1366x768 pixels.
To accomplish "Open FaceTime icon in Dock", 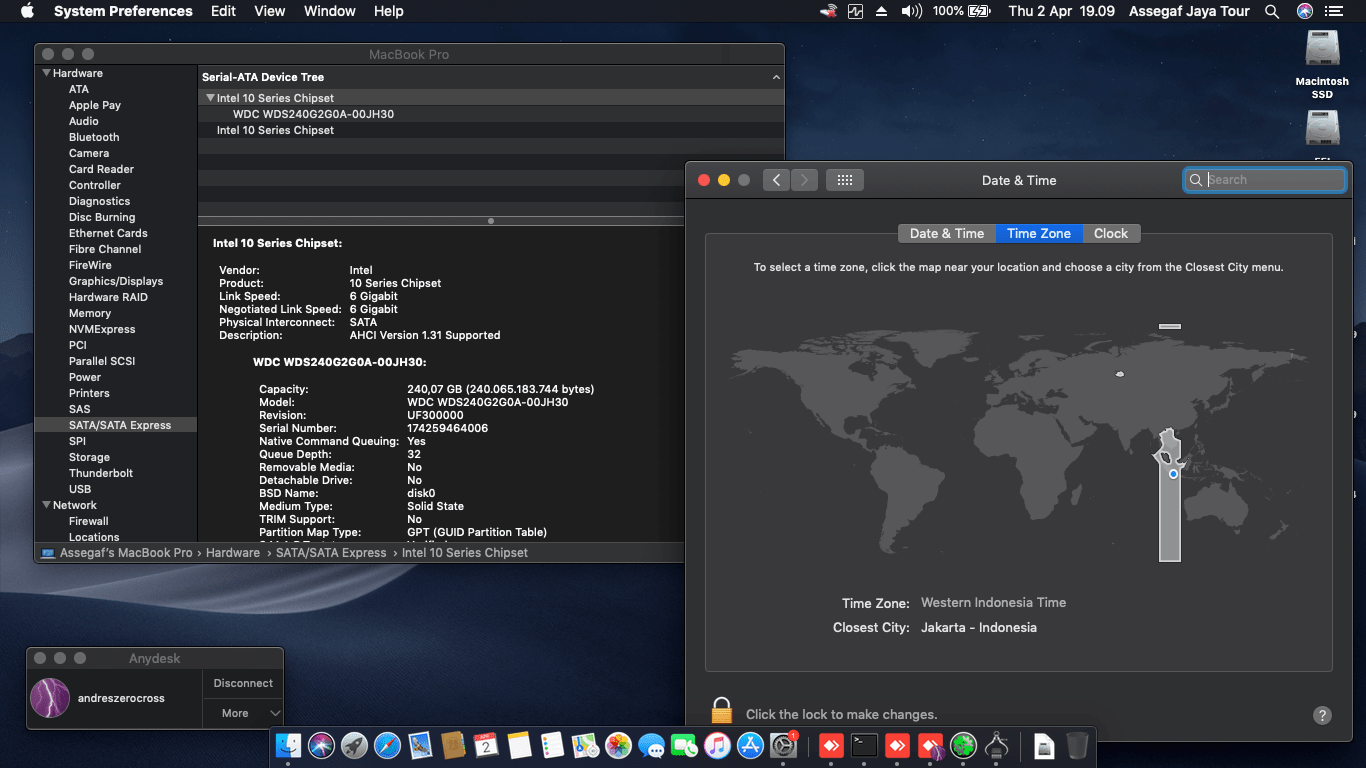I will point(684,745).
